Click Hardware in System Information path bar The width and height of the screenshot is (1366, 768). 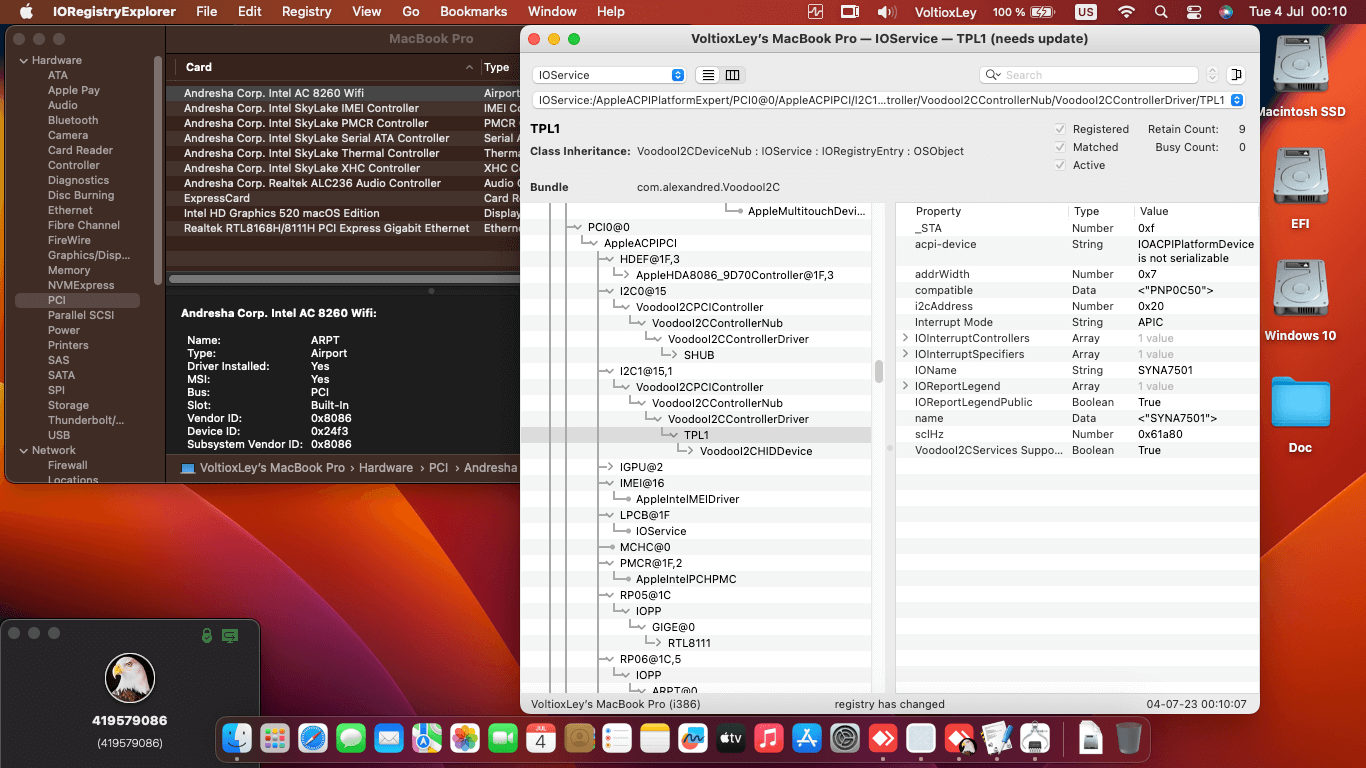click(386, 468)
